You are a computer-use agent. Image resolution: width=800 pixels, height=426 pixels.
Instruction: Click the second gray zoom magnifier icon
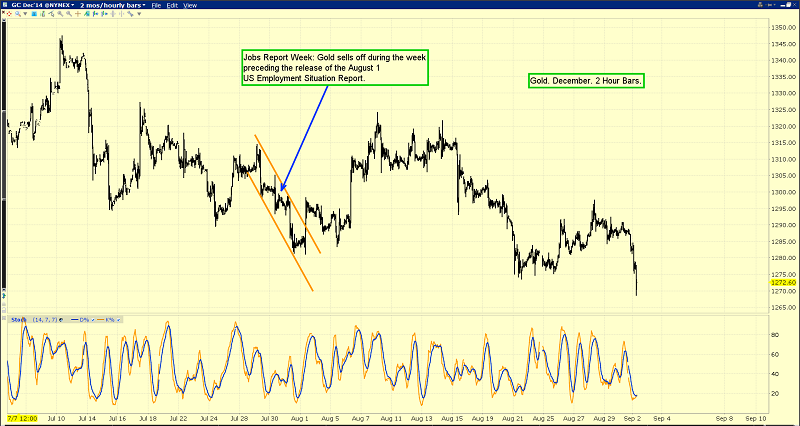tap(69, 14)
